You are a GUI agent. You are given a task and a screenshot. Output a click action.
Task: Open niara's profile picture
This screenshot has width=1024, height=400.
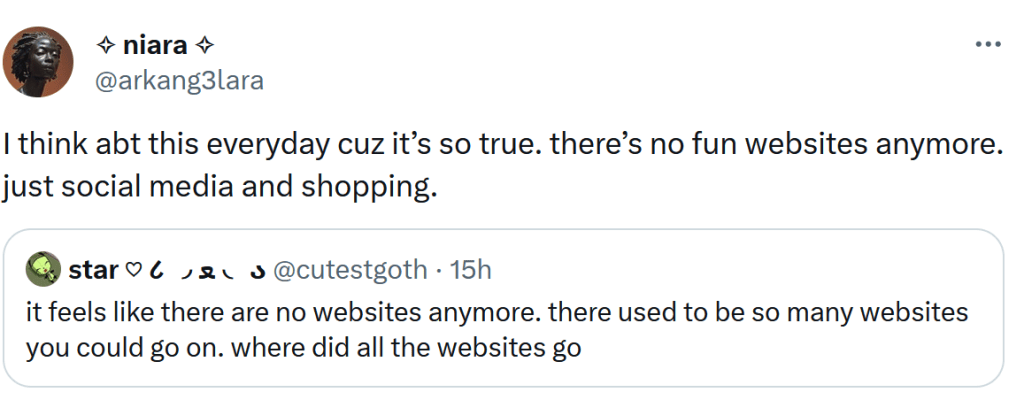click(39, 62)
